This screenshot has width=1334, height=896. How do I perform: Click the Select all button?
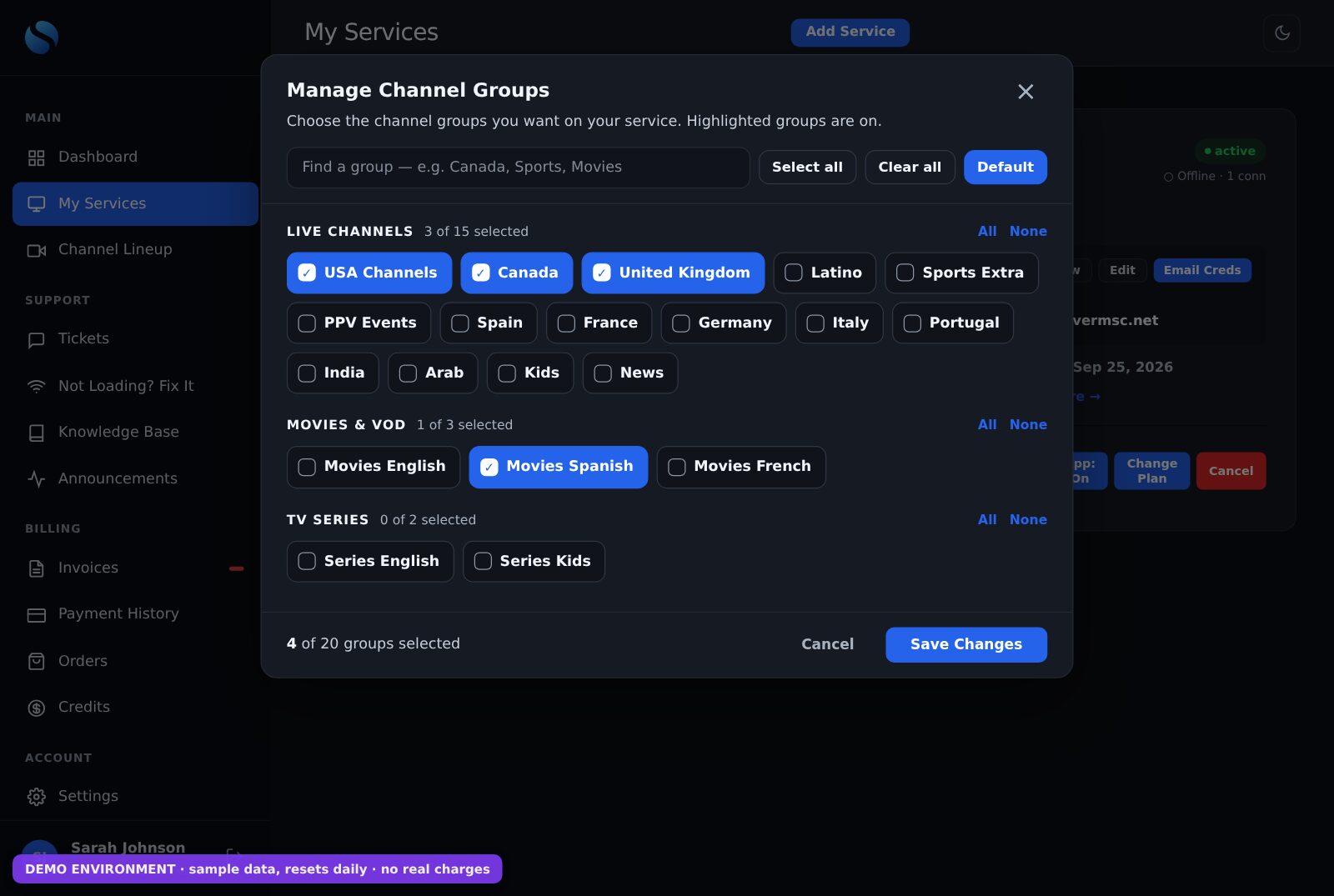(807, 168)
